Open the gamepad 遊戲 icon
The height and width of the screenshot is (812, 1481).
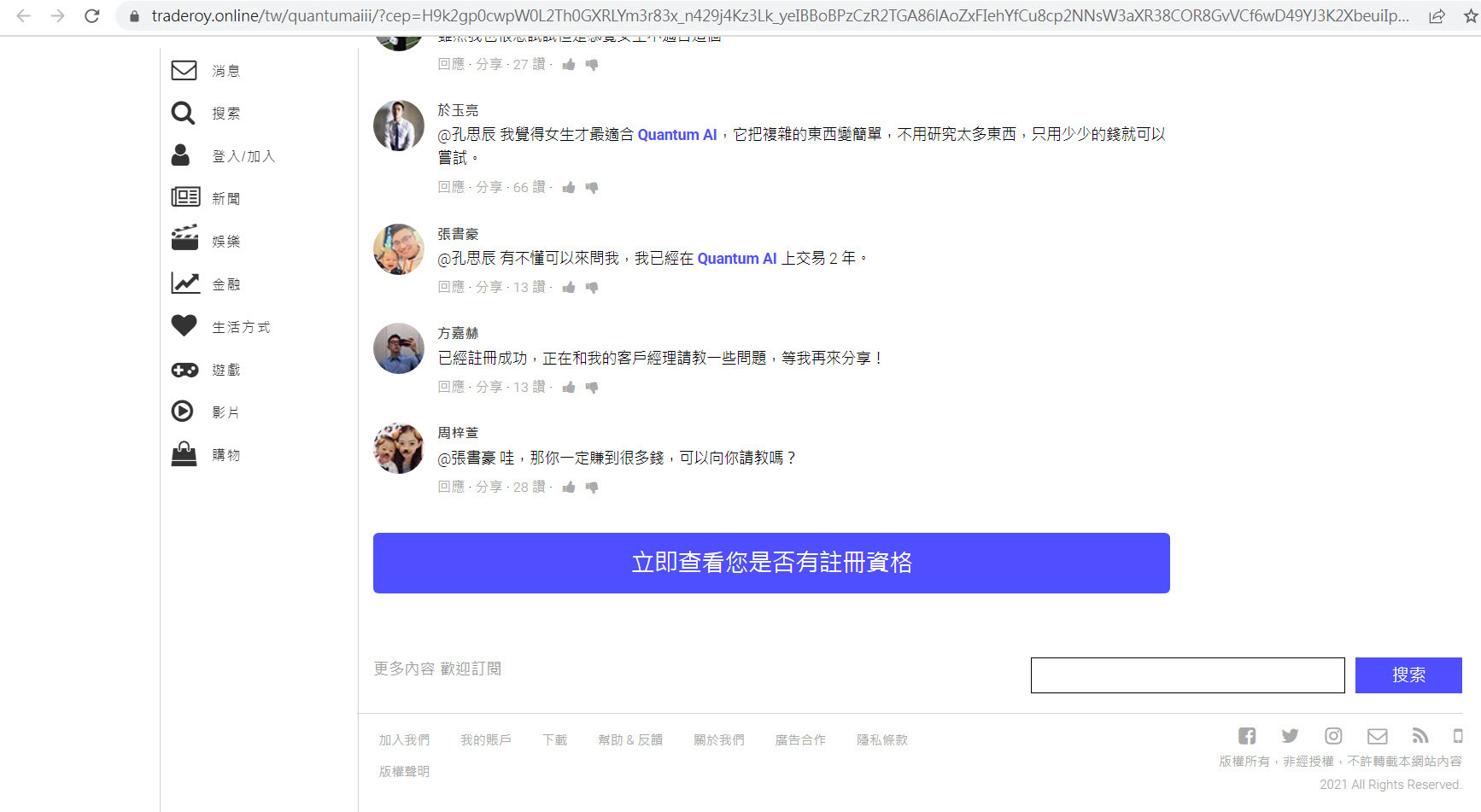pyautogui.click(x=184, y=370)
